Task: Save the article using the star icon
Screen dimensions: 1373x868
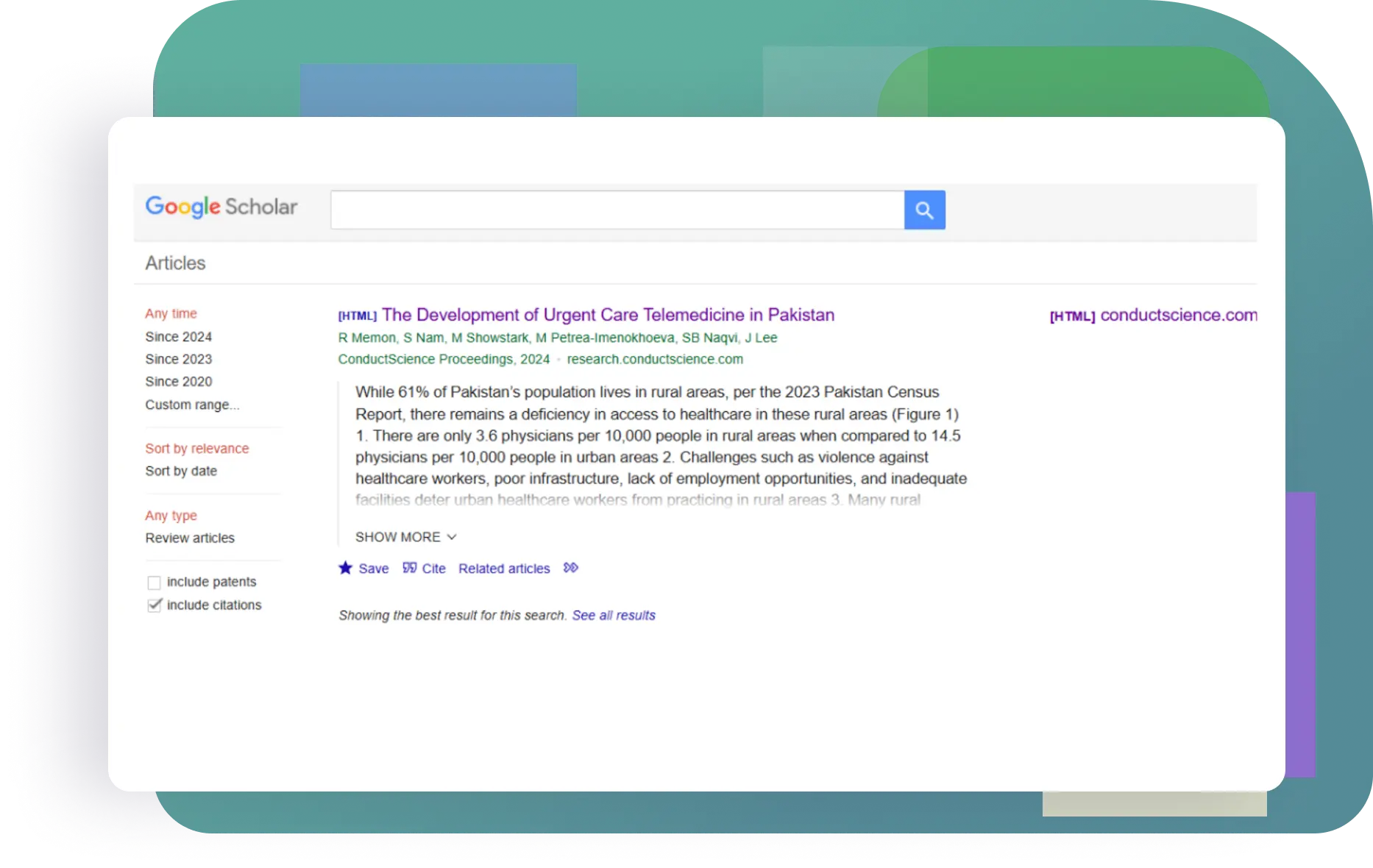Action: tap(346, 567)
